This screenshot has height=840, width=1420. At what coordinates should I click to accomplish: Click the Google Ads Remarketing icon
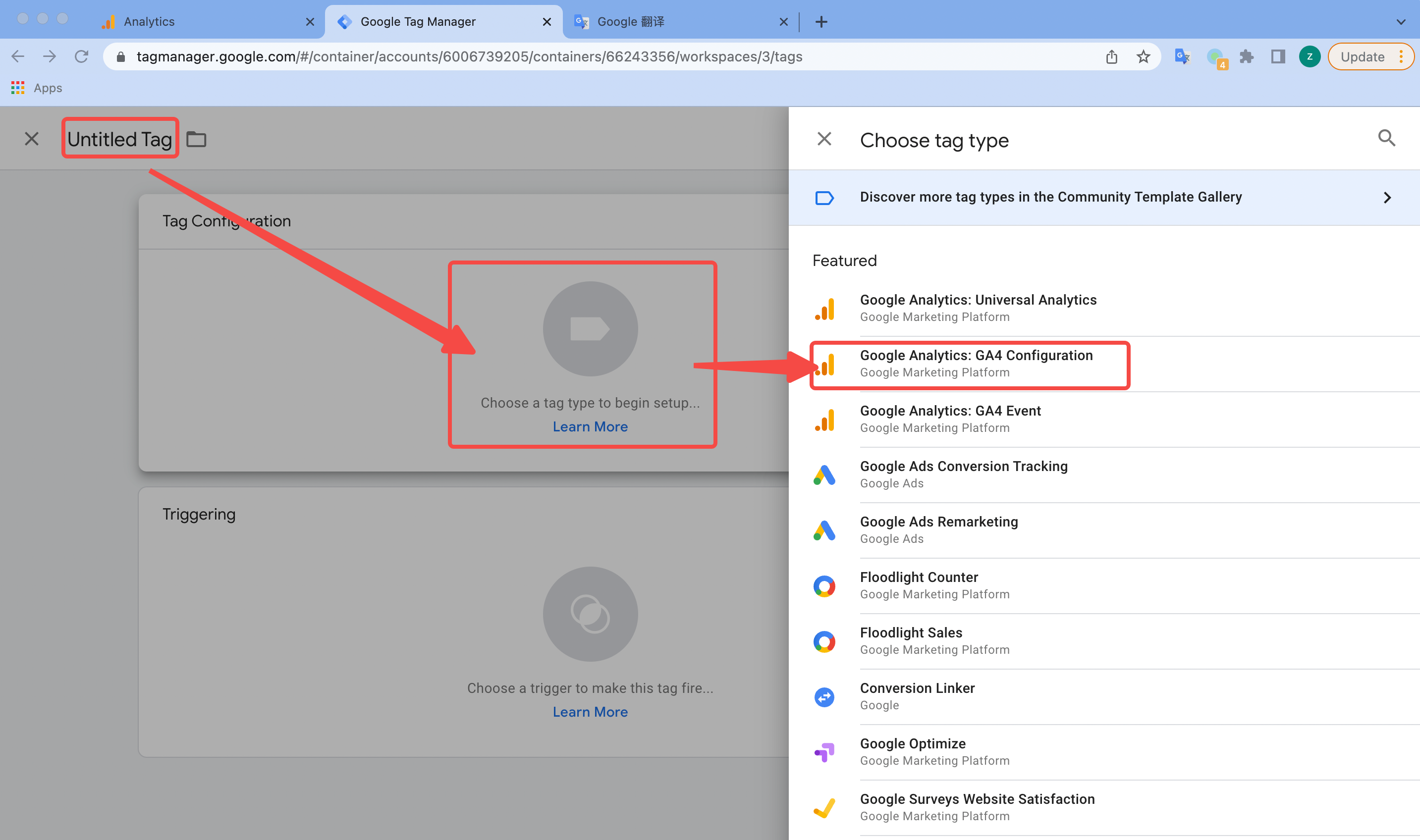pyautogui.click(x=824, y=530)
